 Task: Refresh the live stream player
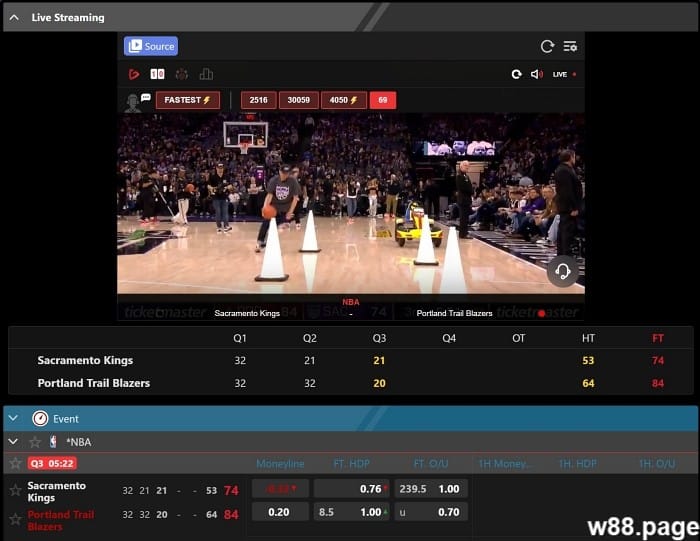point(547,46)
